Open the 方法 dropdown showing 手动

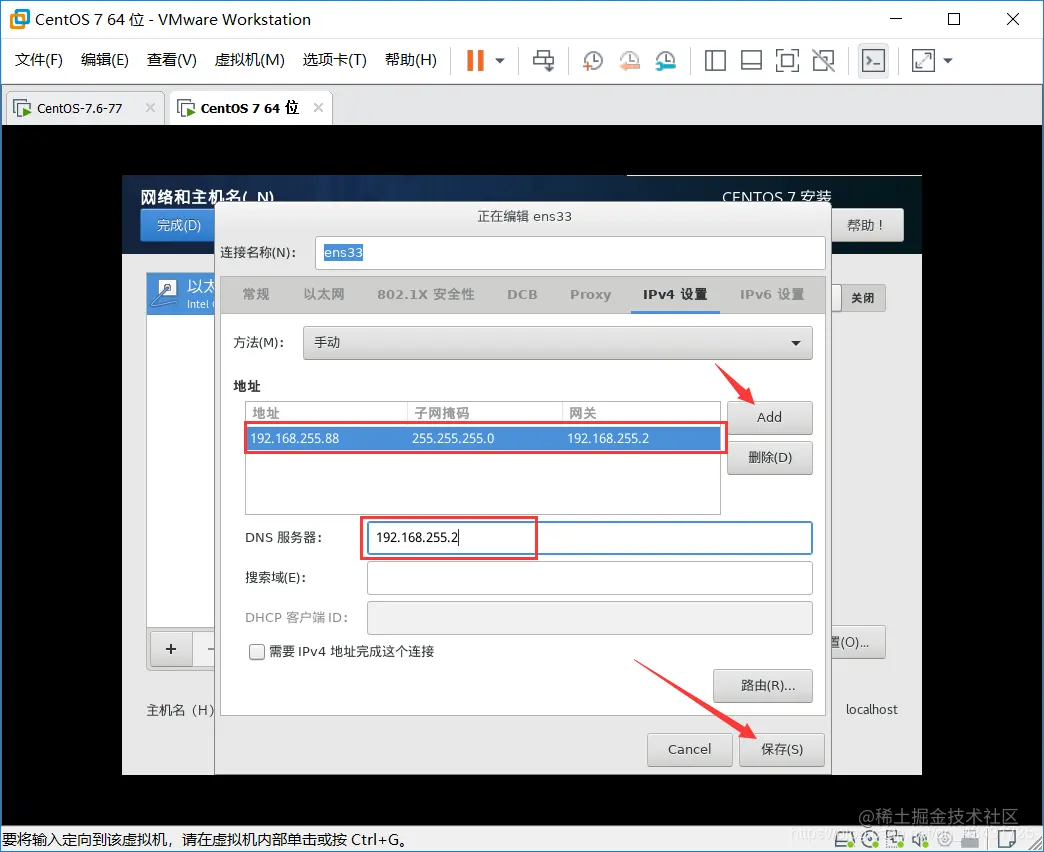(557, 342)
